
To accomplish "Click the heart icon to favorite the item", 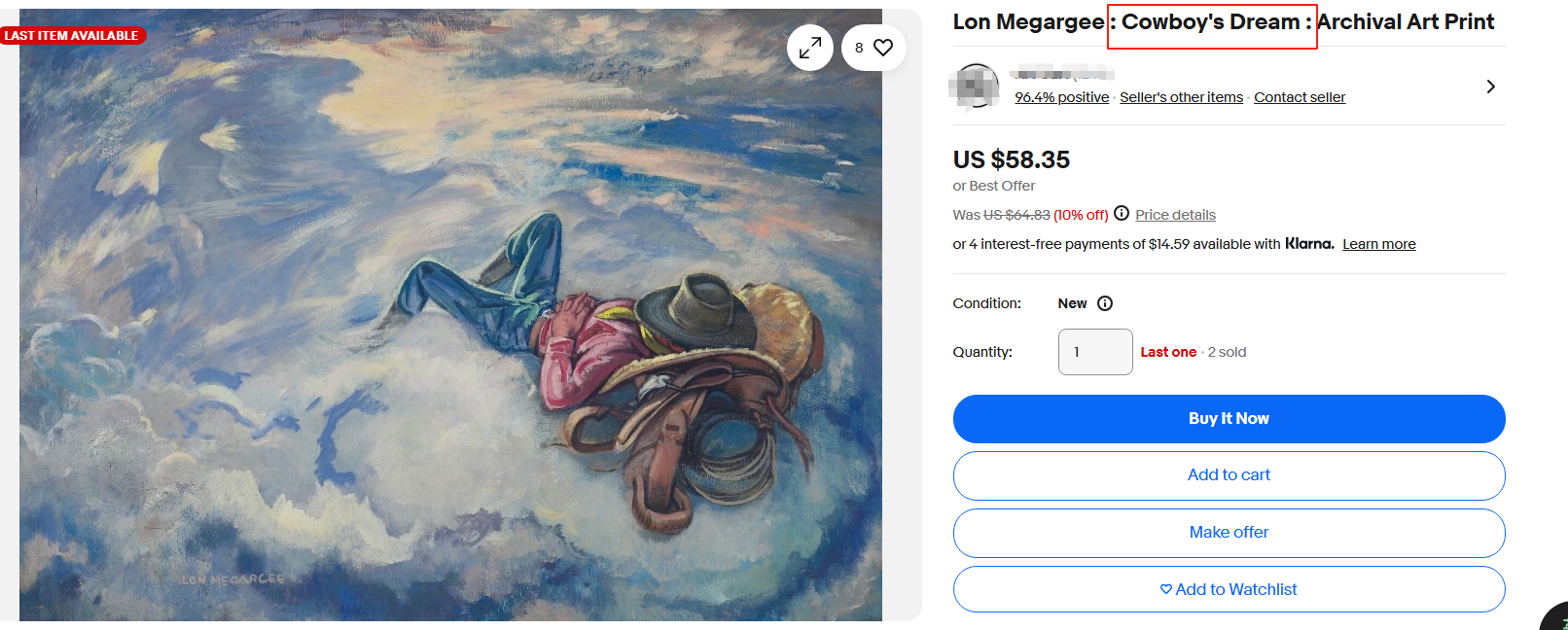I will pos(882,48).
